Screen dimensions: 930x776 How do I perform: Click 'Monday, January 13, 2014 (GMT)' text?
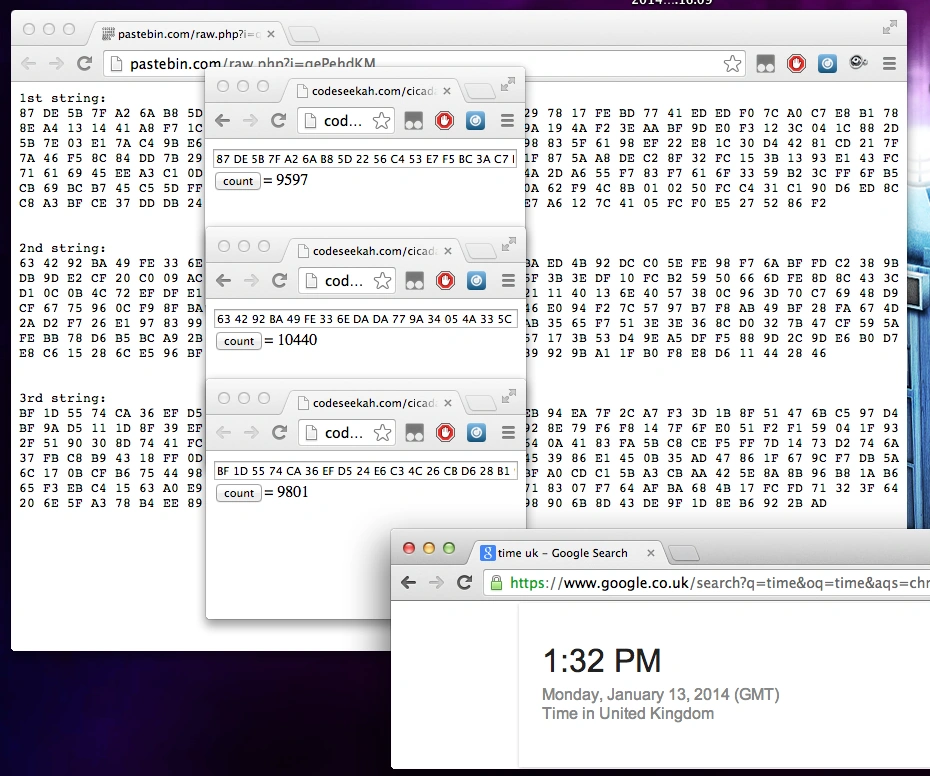point(661,694)
